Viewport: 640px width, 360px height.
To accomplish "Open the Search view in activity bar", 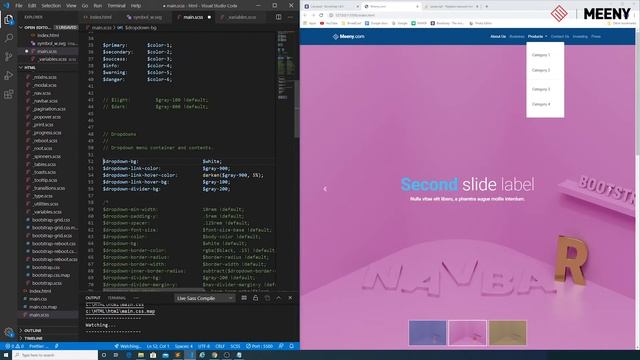I will tap(9, 38).
